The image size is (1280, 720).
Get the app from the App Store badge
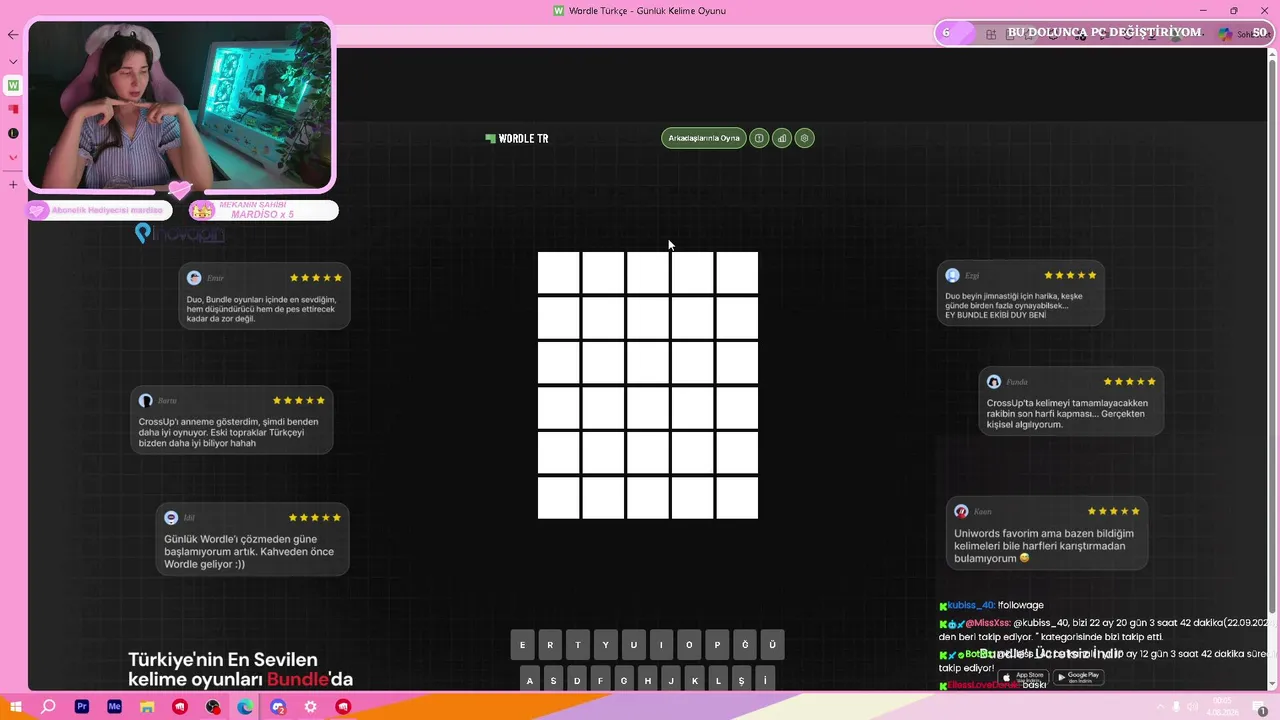[x=1024, y=677]
